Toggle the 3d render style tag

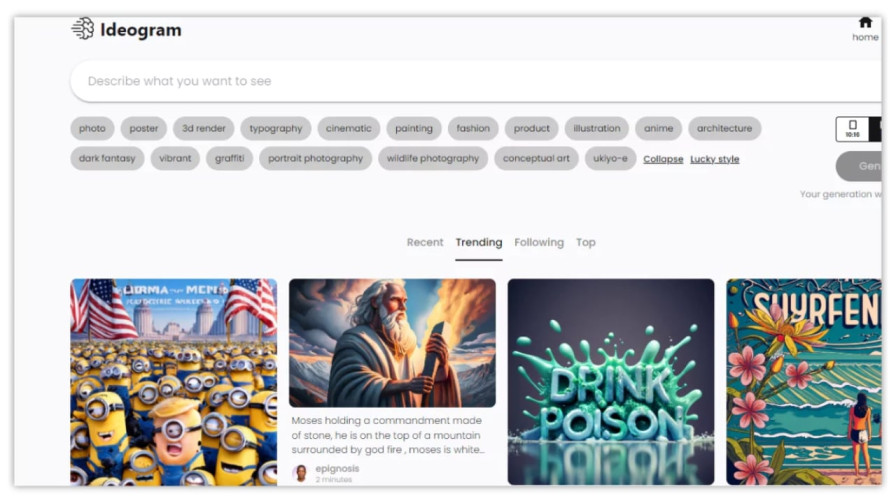[x=203, y=129]
